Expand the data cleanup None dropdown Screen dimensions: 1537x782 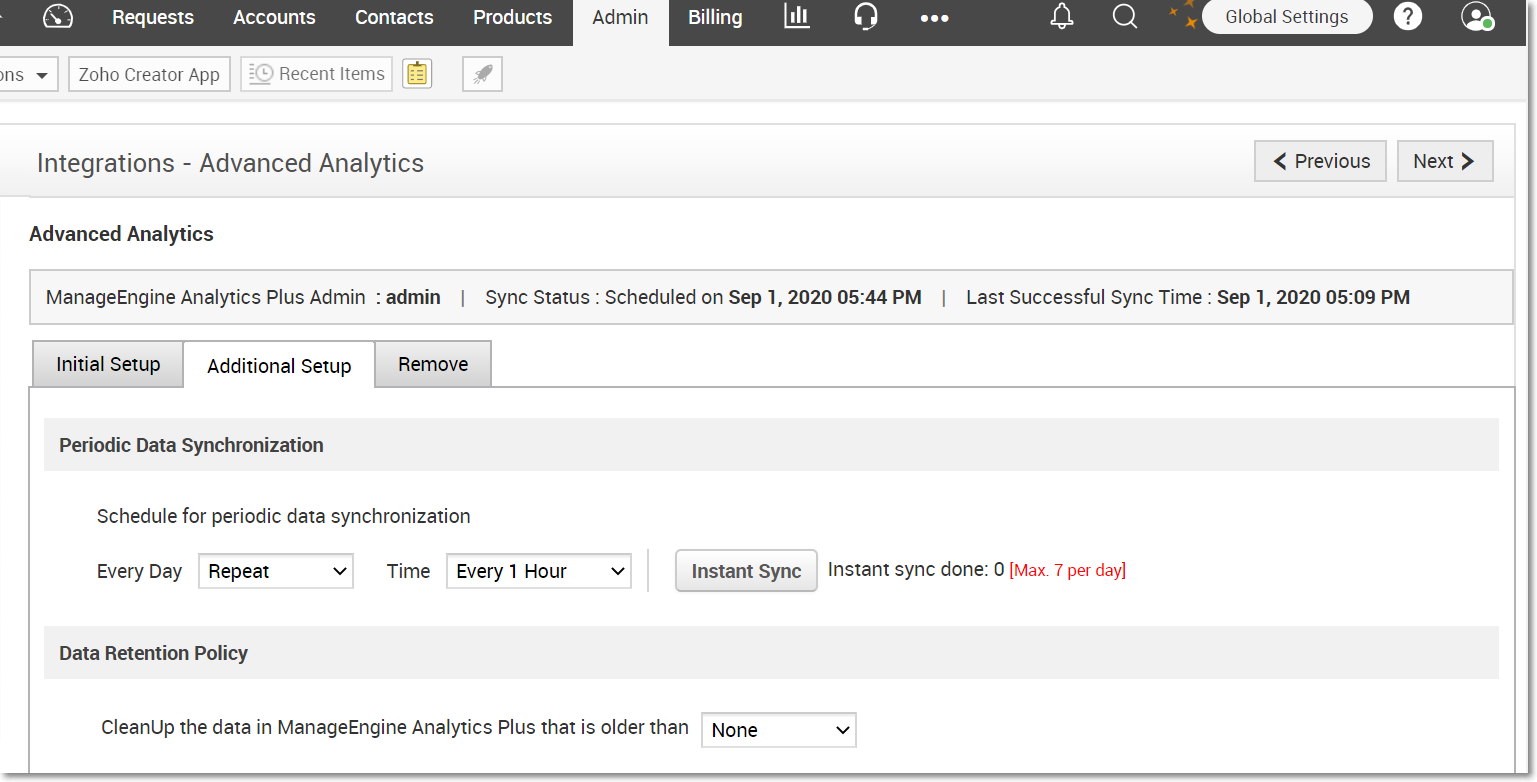click(x=779, y=730)
